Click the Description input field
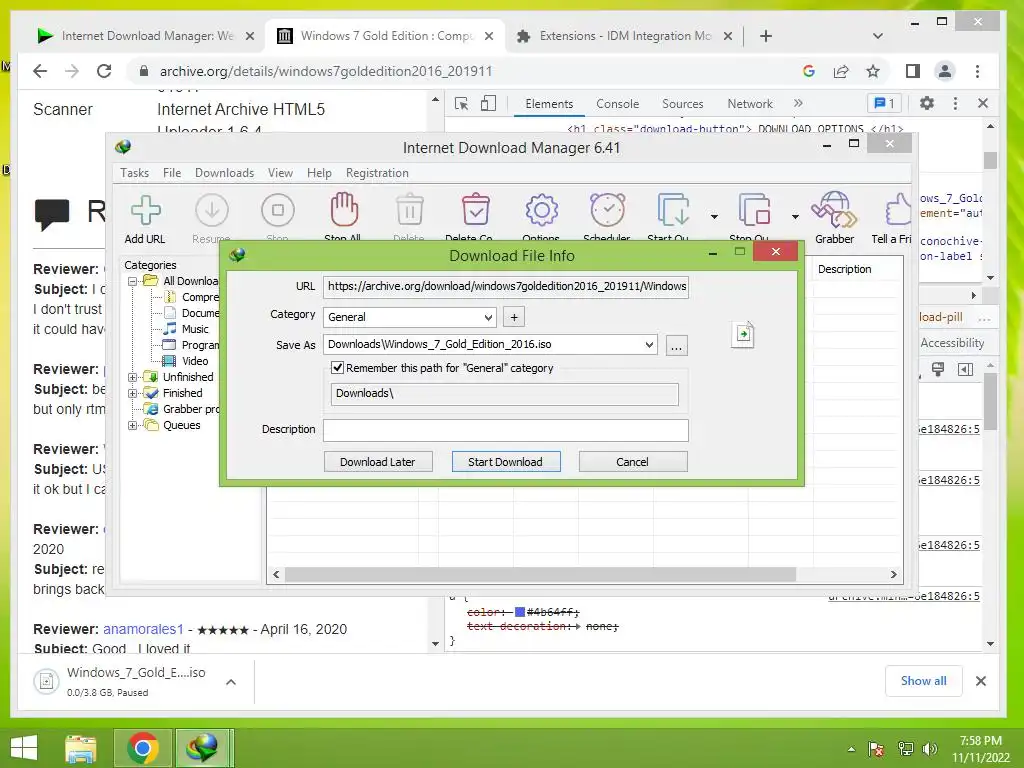This screenshot has width=1024, height=768. tap(506, 430)
